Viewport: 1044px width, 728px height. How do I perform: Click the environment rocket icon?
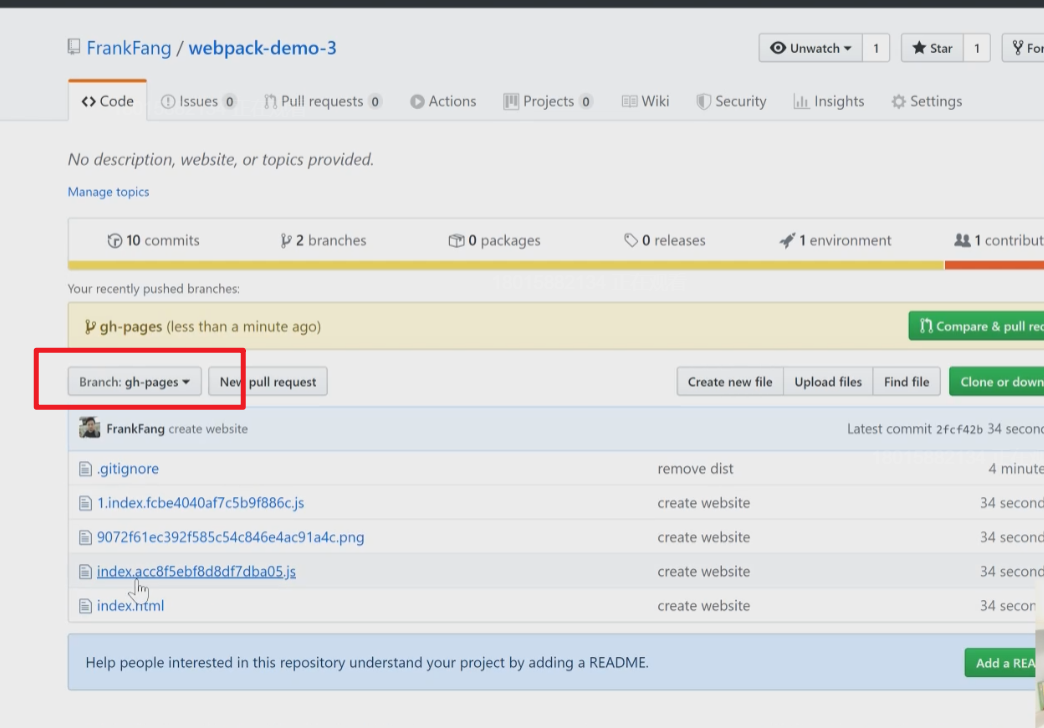pos(787,240)
